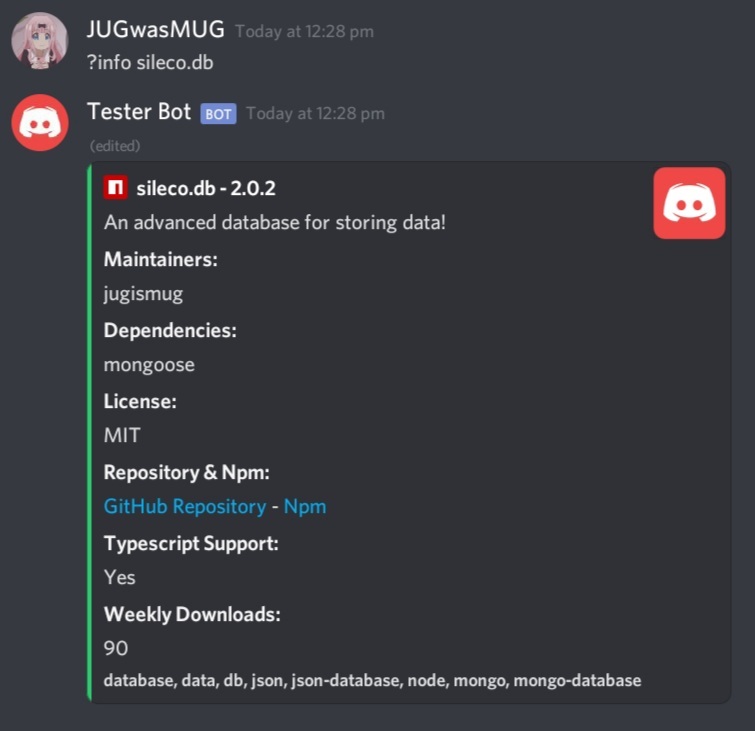This screenshot has height=731, width=755.
Task: Click the JUGwasMUG username
Action: click(x=156, y=29)
